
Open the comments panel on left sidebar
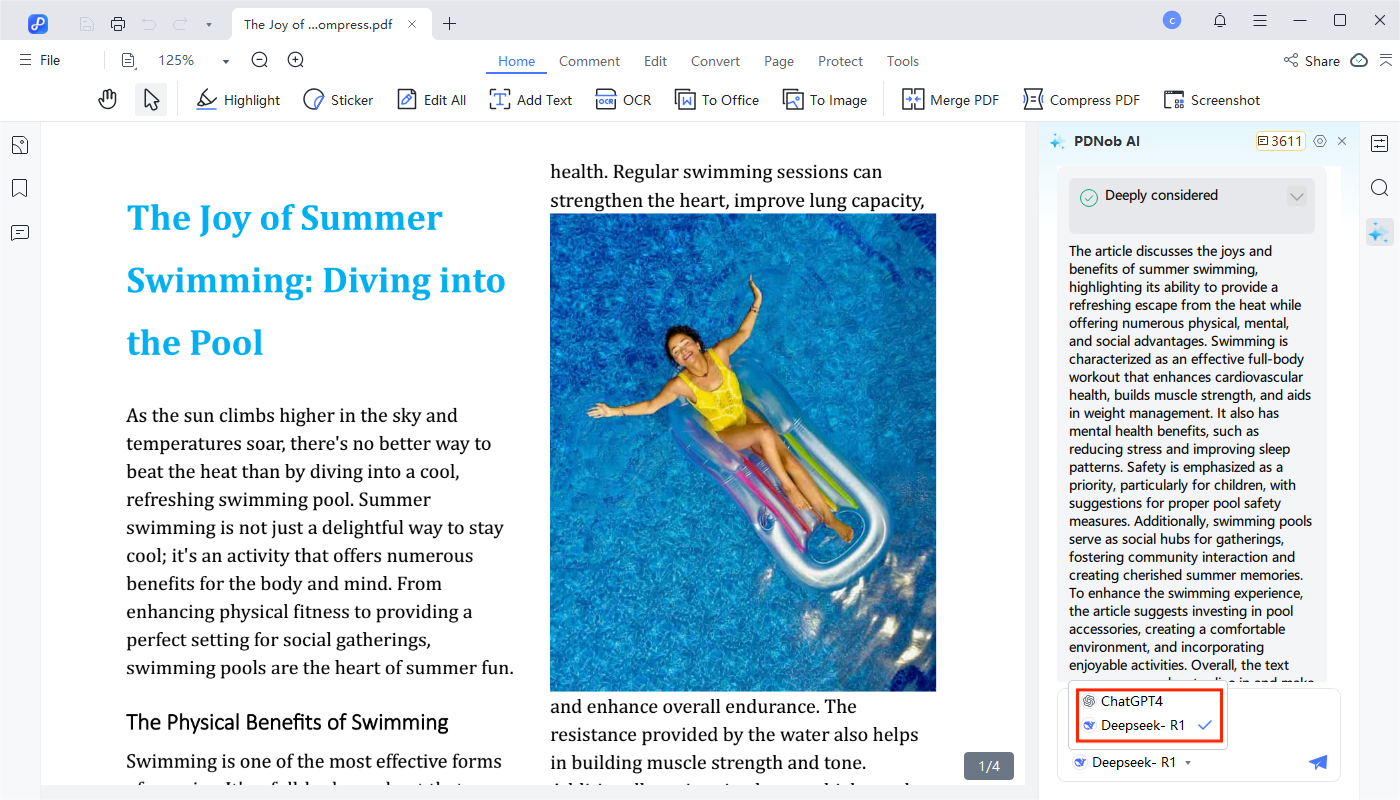pyautogui.click(x=19, y=232)
